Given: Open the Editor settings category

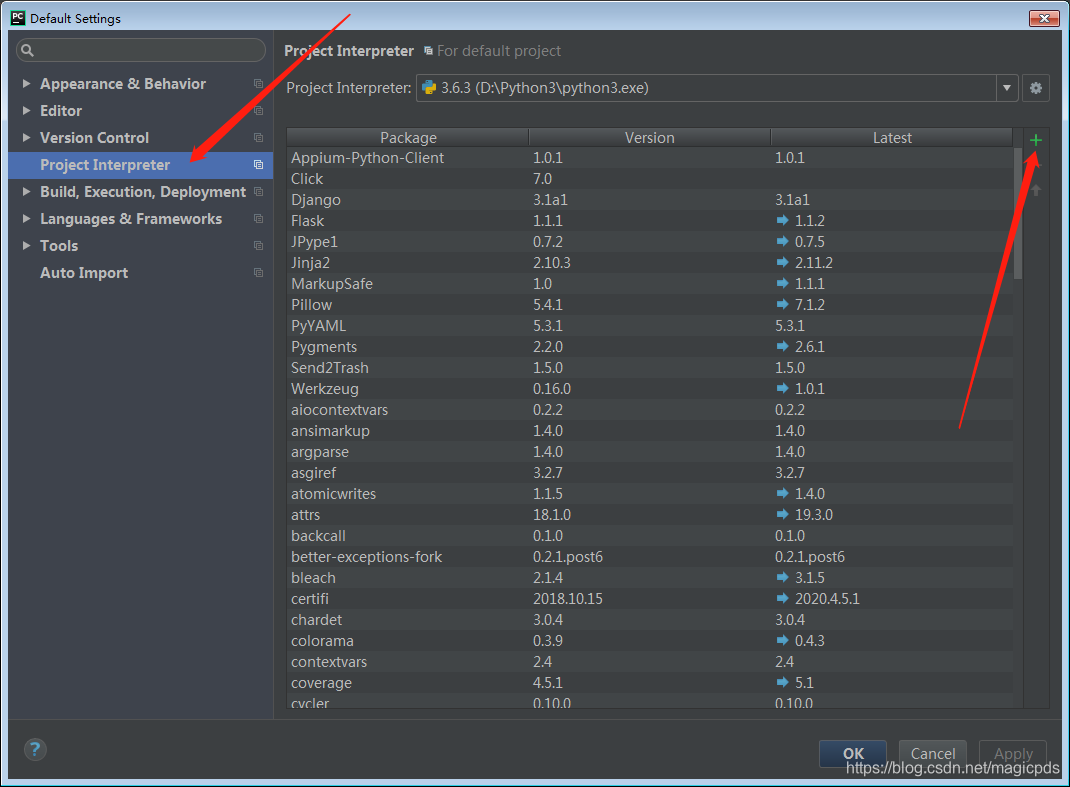Looking at the screenshot, I should (61, 111).
